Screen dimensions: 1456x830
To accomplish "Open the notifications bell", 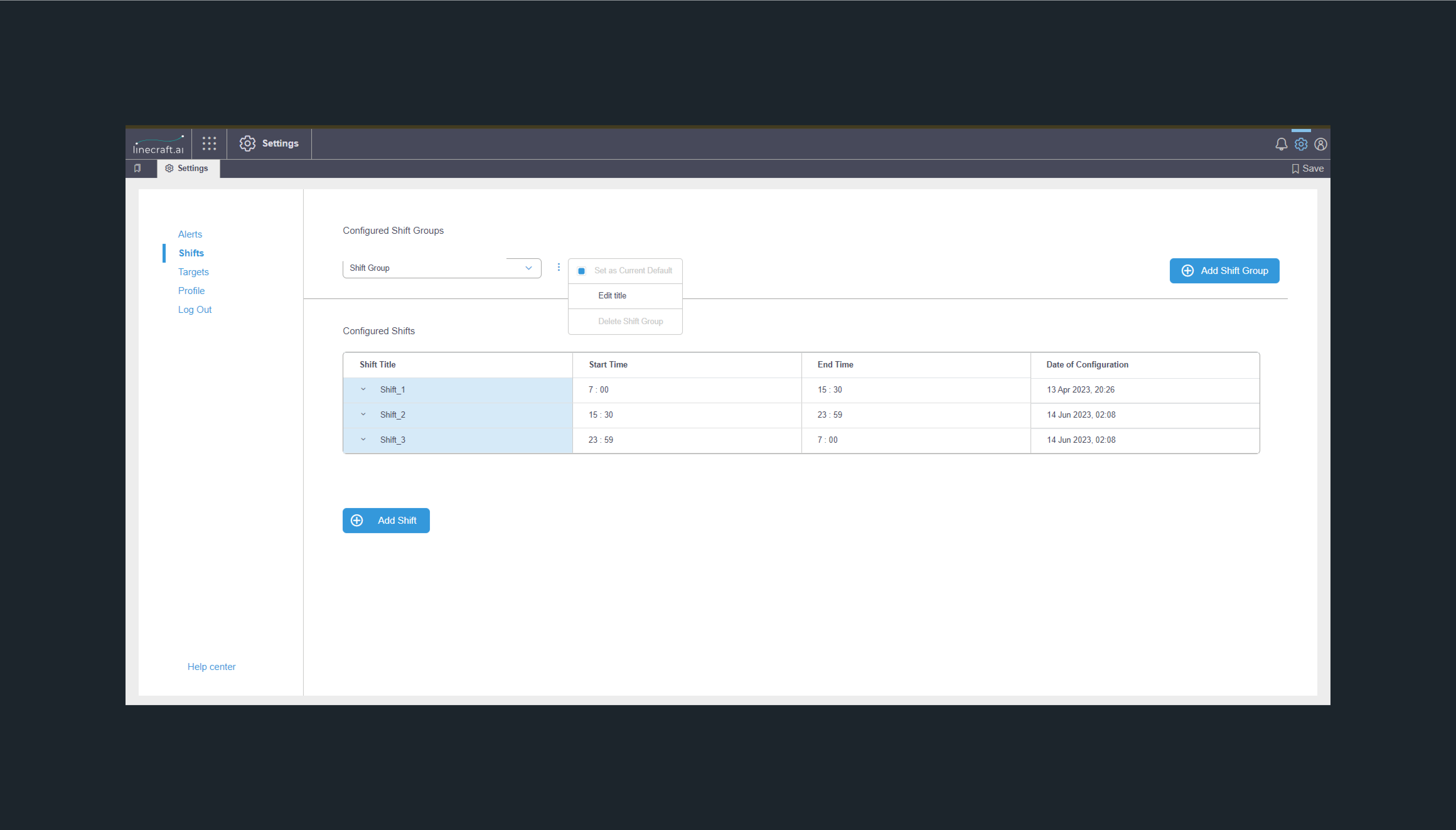I will click(1281, 144).
